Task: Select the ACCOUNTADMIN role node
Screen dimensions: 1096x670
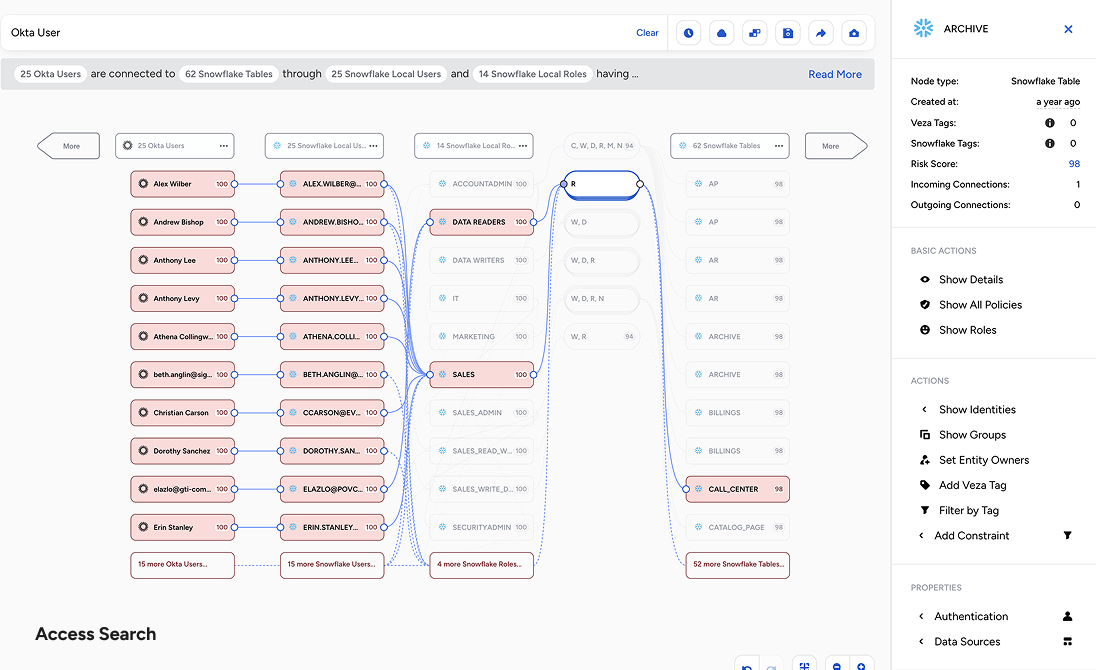Action: pos(482,184)
